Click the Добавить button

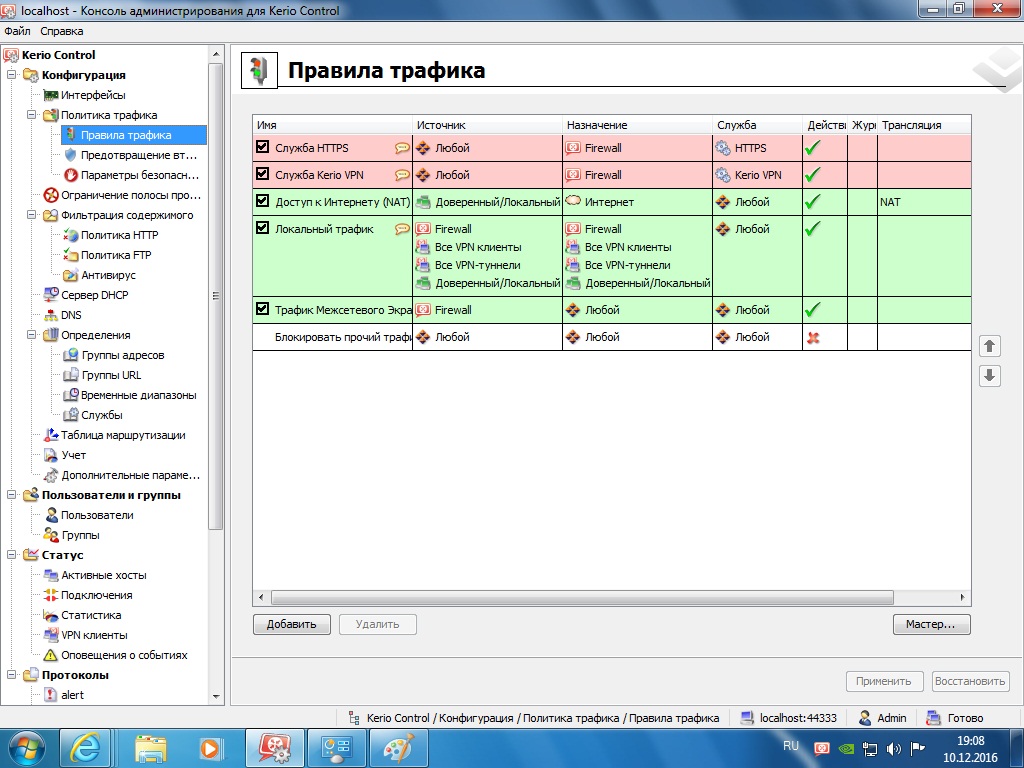(291, 624)
